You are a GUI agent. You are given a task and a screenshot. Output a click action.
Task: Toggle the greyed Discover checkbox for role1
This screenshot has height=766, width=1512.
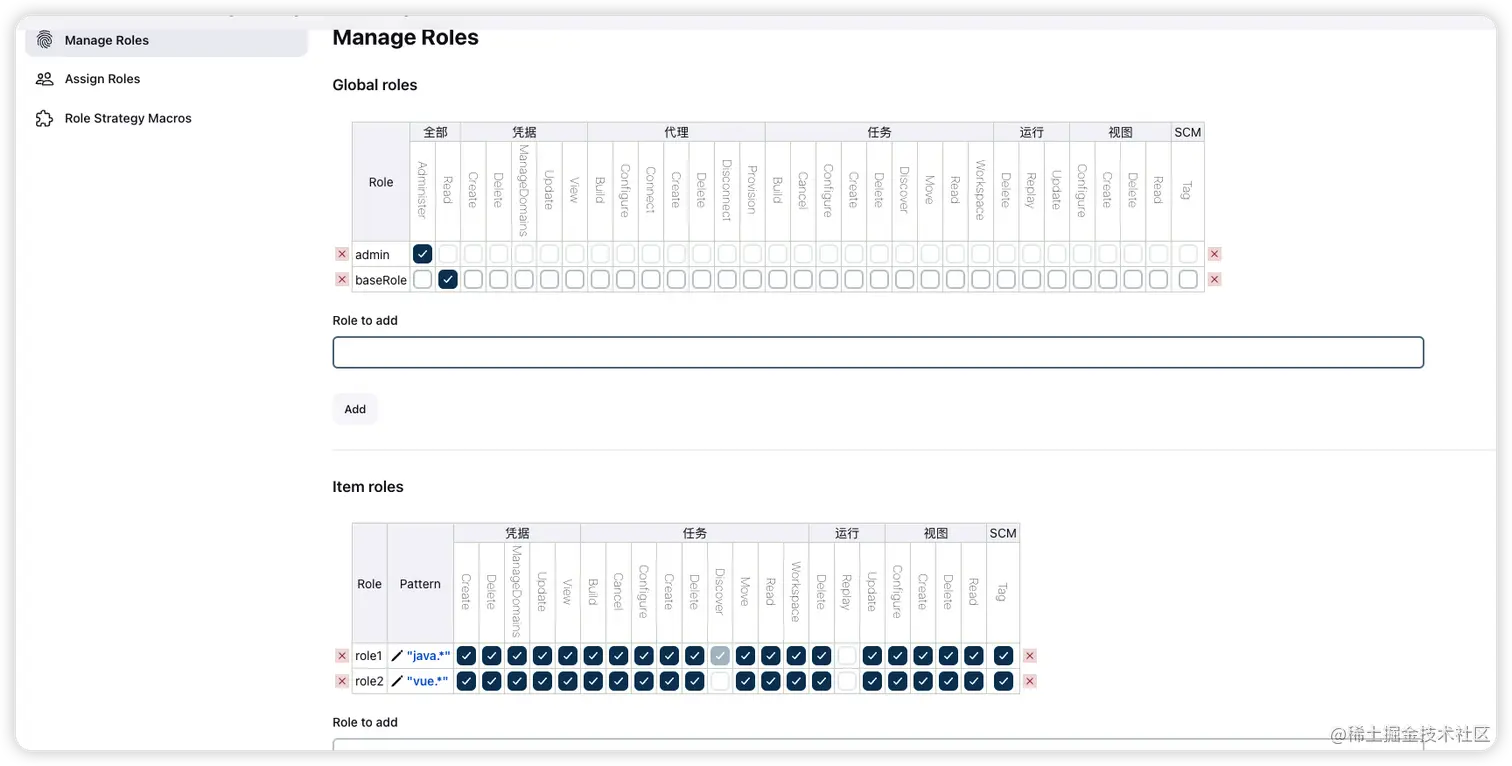coord(720,656)
